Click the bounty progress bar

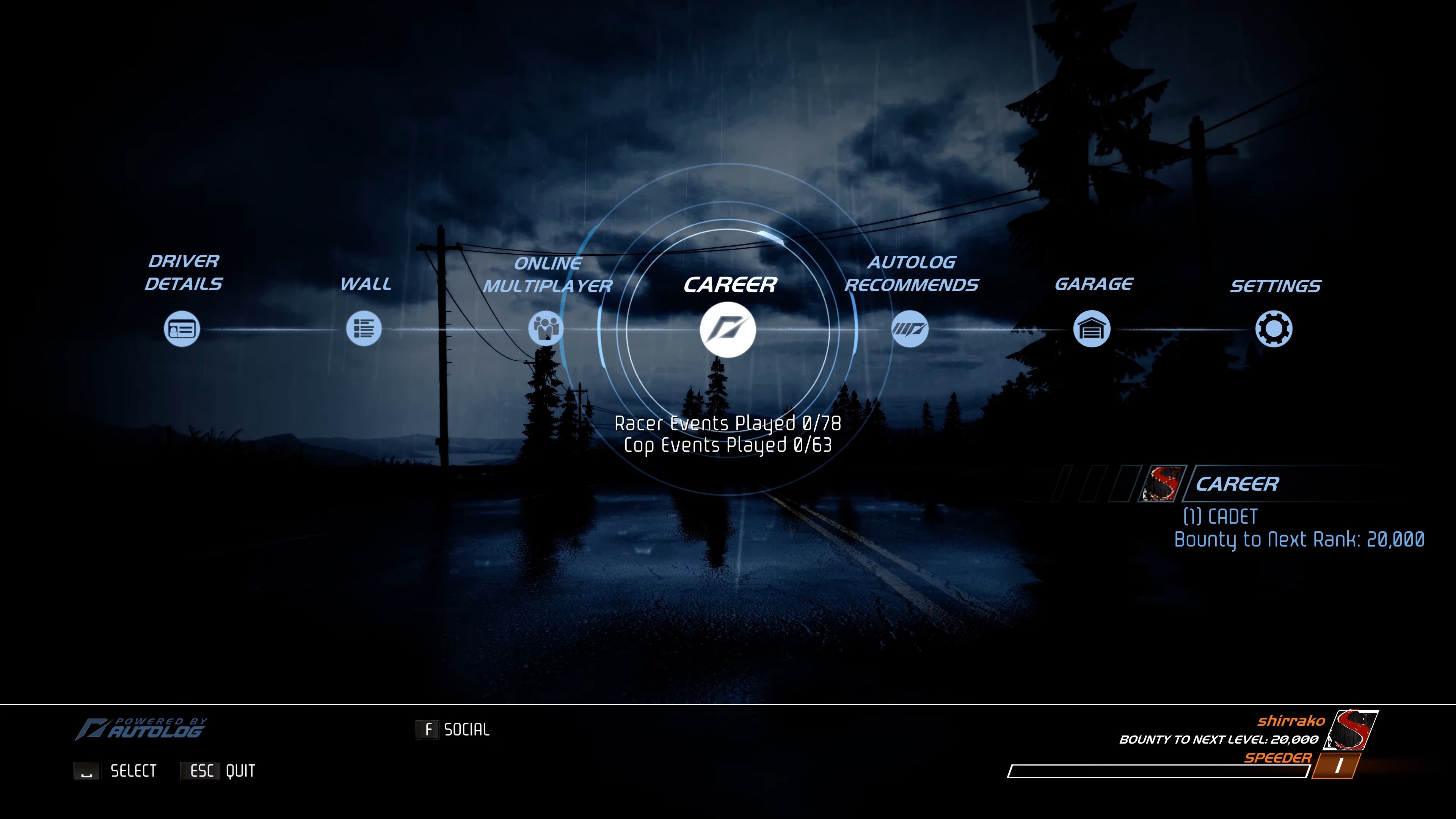point(1158,772)
